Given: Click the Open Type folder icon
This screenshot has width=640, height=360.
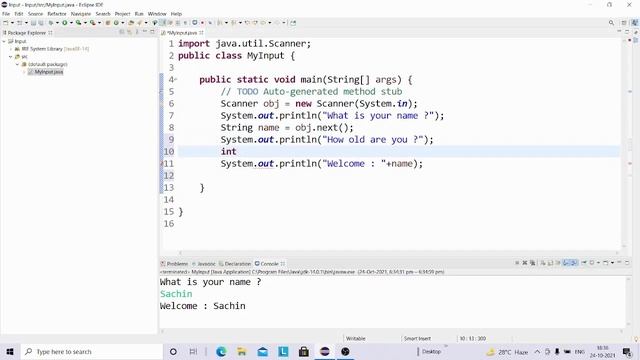Looking at the screenshot, I should point(131,23).
